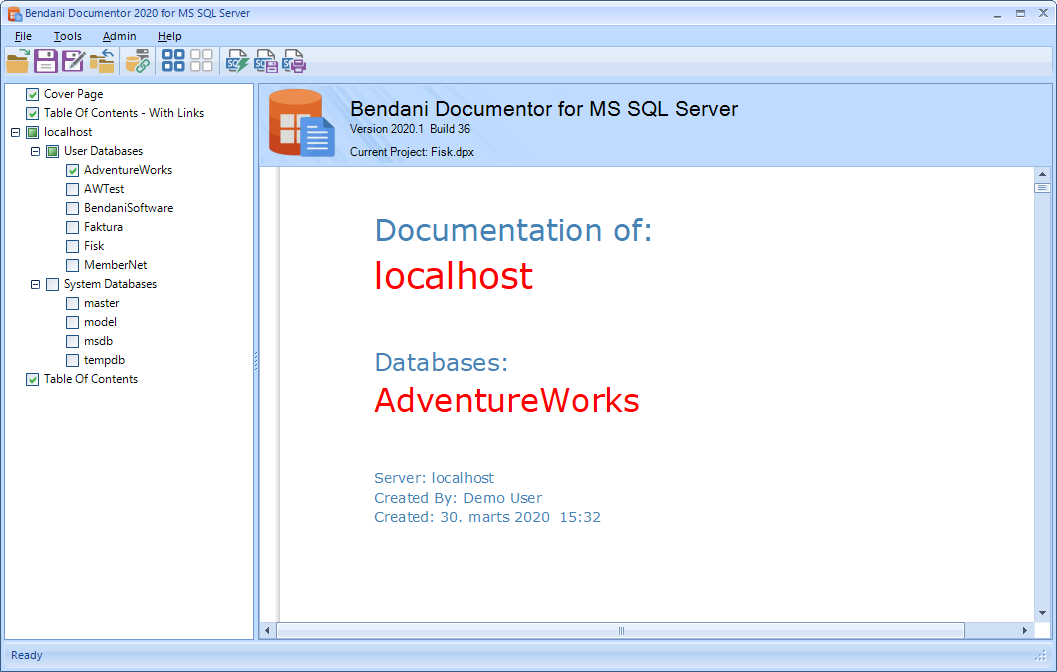Connect to server with database link icon
1057x672 pixels.
click(138, 61)
